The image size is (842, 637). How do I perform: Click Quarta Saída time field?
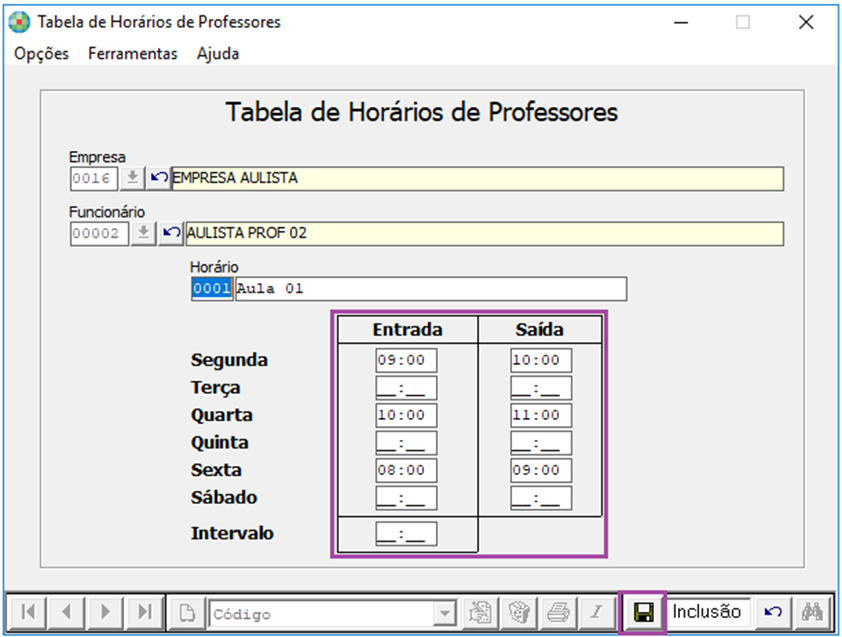pos(541,415)
